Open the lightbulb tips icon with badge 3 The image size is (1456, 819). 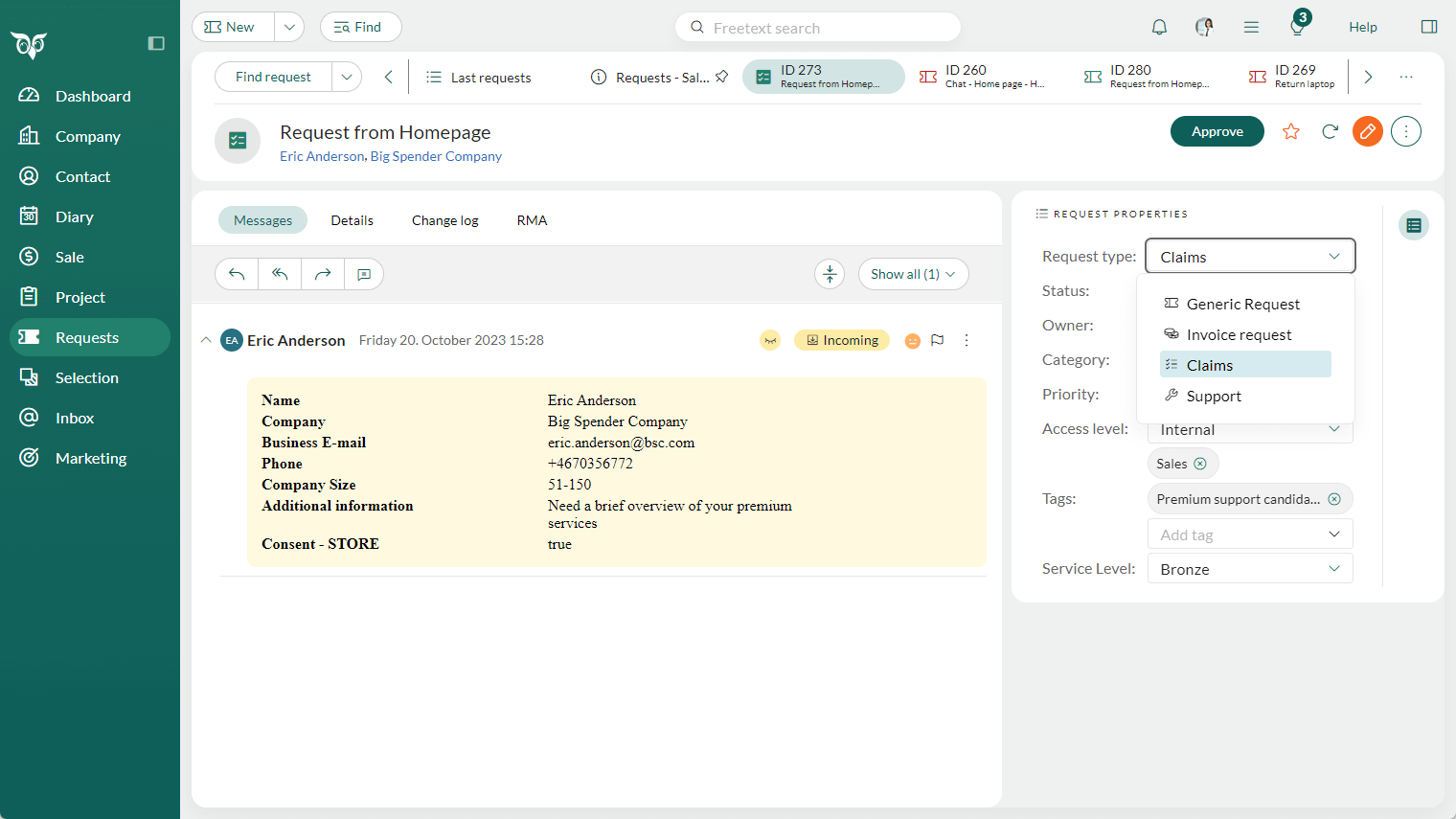click(x=1297, y=26)
